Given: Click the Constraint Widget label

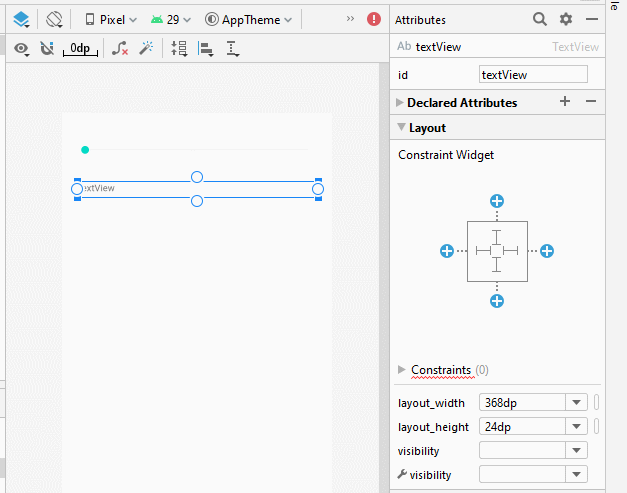Looking at the screenshot, I should click(x=446, y=155).
